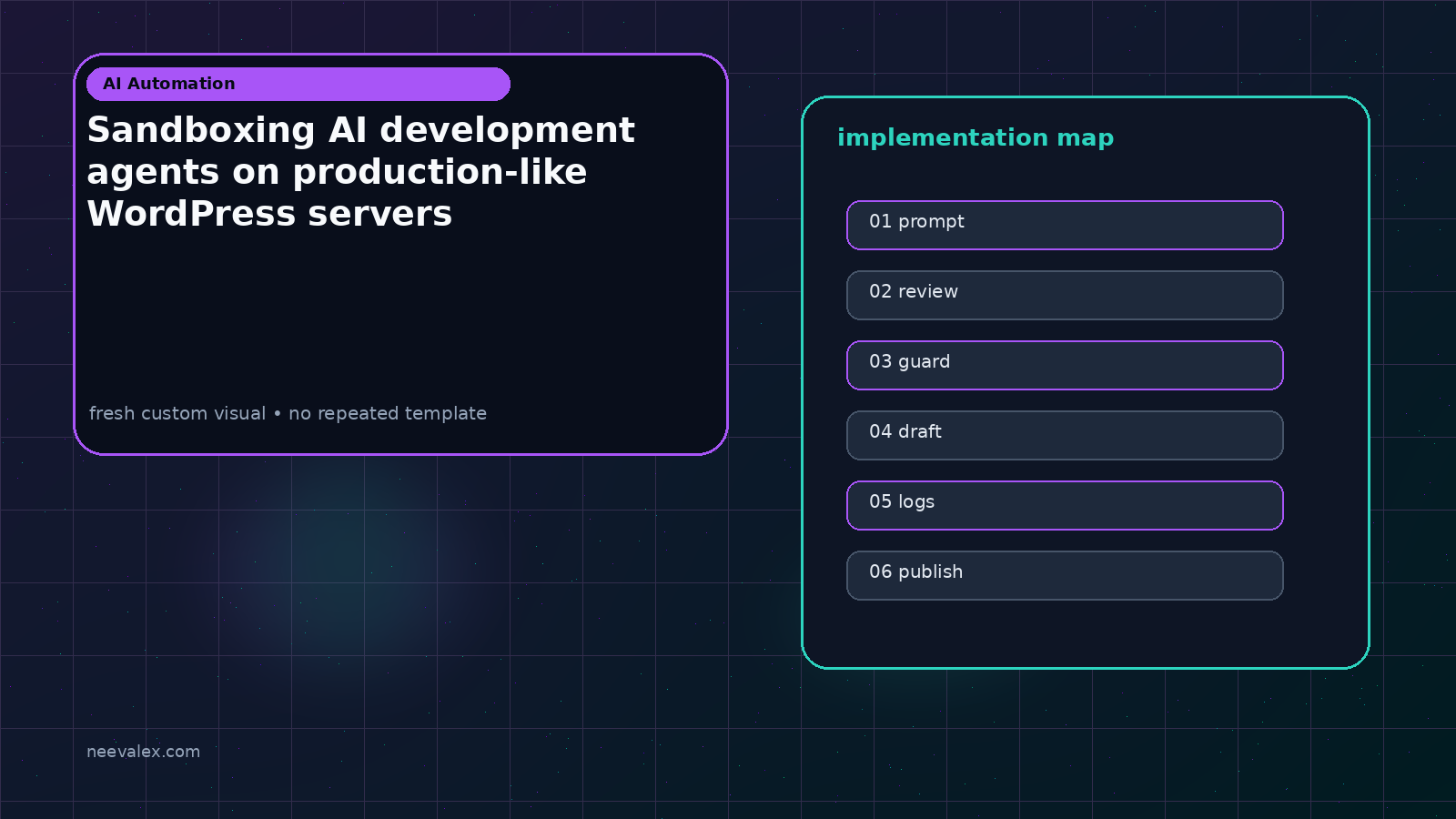This screenshot has height=819, width=1456.
Task: Click the neevalex.com site label
Action: point(143,752)
